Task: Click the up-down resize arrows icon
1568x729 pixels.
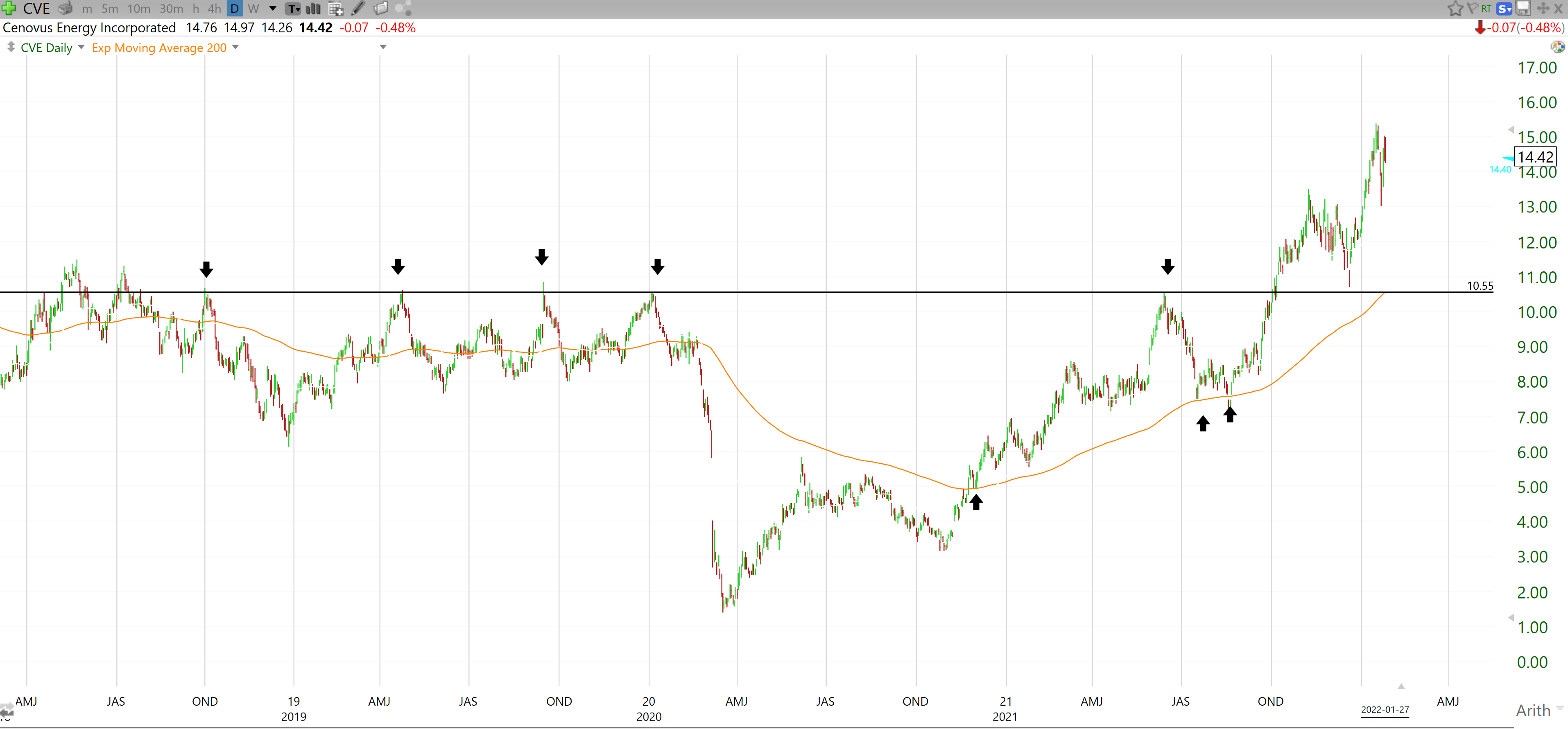Action: point(10,47)
